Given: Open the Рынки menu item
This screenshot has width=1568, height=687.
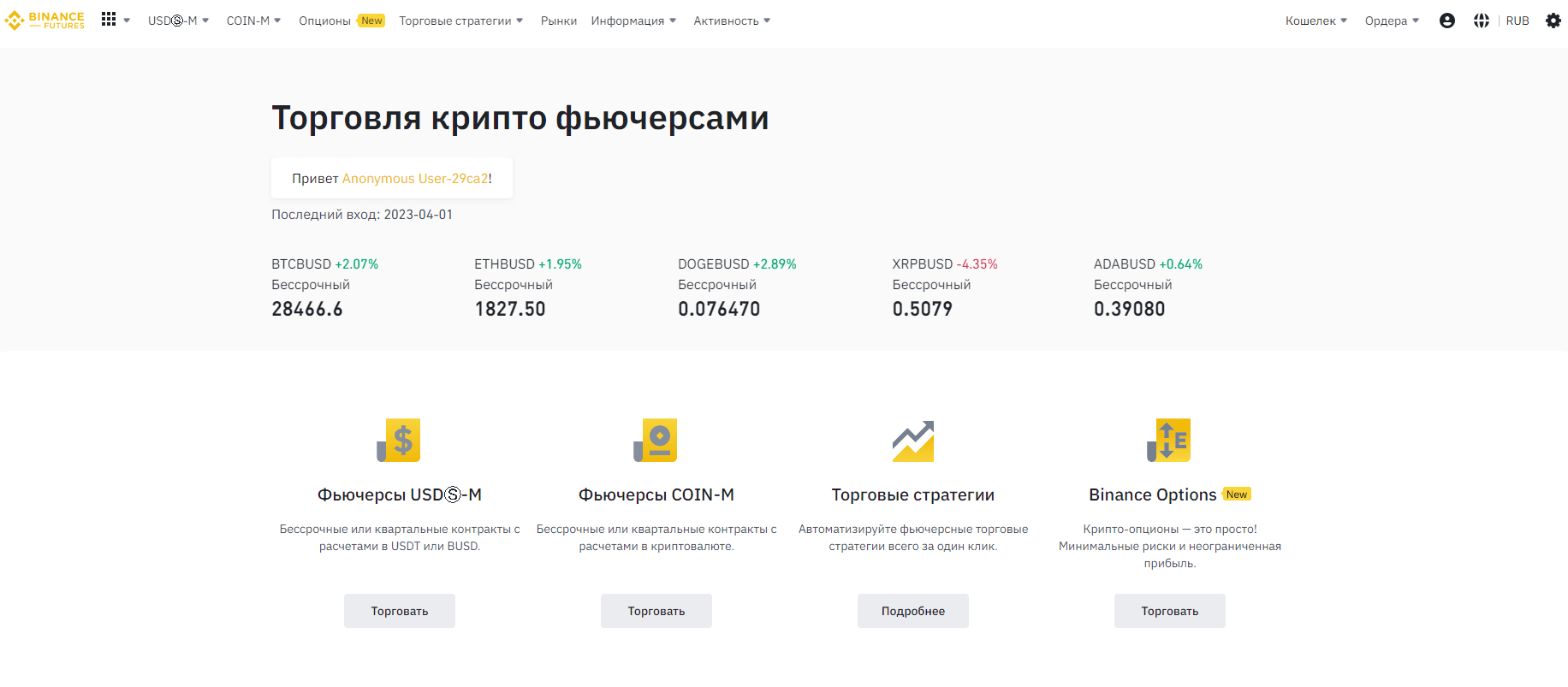Looking at the screenshot, I should point(558,21).
